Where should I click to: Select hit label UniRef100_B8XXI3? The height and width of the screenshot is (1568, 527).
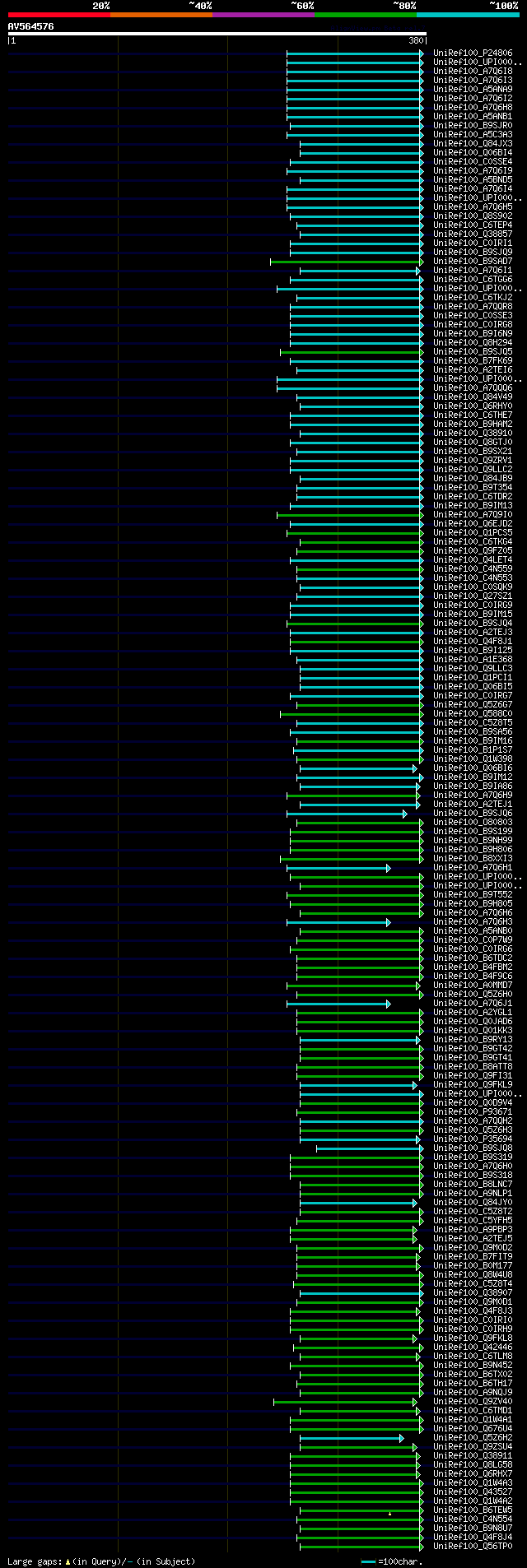[x=473, y=859]
